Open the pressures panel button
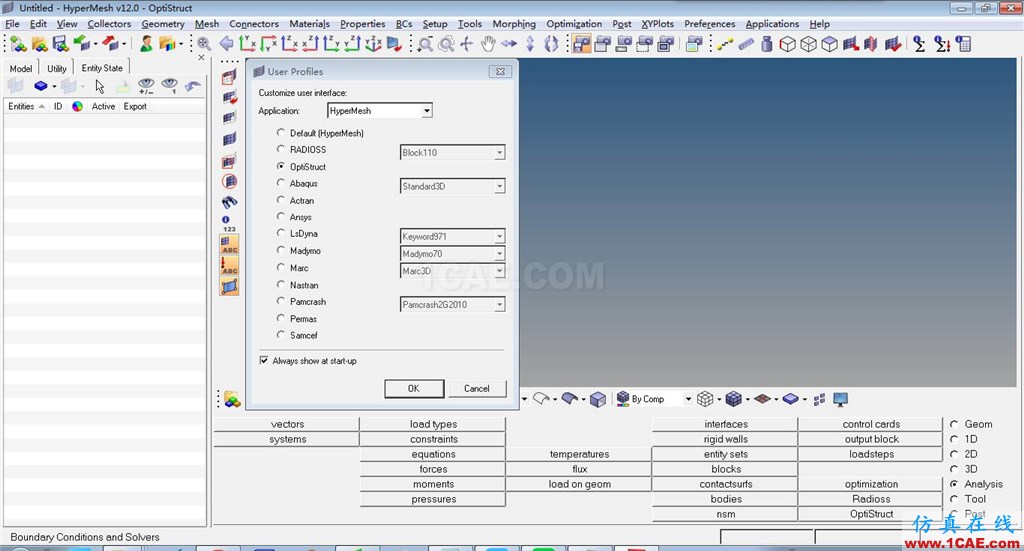Screen dimensions: 1024x551 click(433, 499)
